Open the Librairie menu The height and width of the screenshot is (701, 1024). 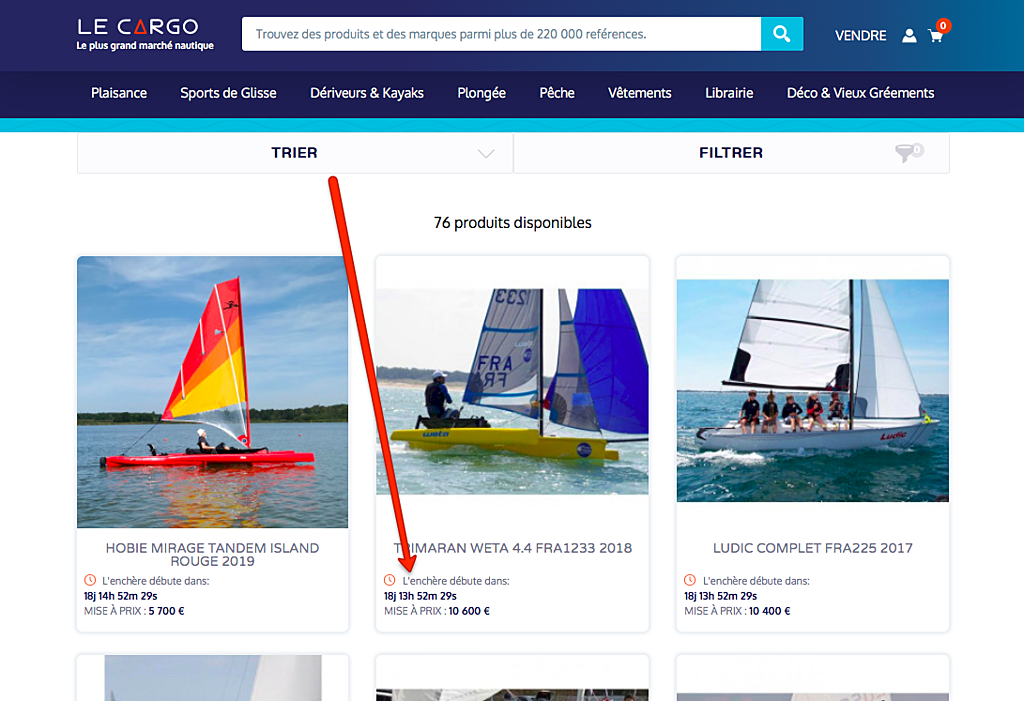729,93
